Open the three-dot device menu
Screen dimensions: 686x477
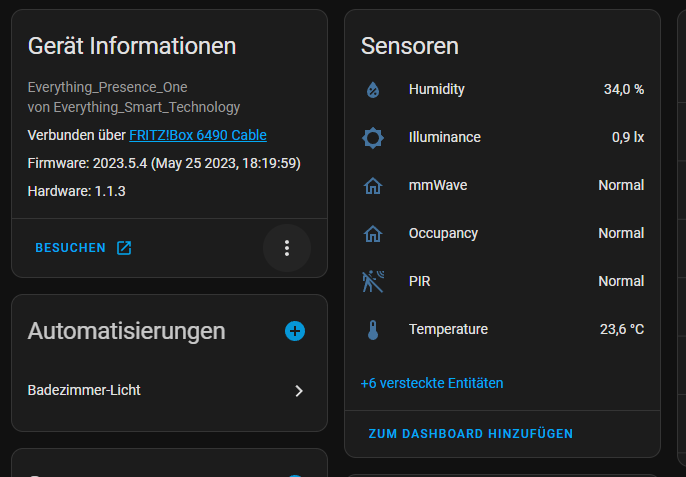coord(287,248)
